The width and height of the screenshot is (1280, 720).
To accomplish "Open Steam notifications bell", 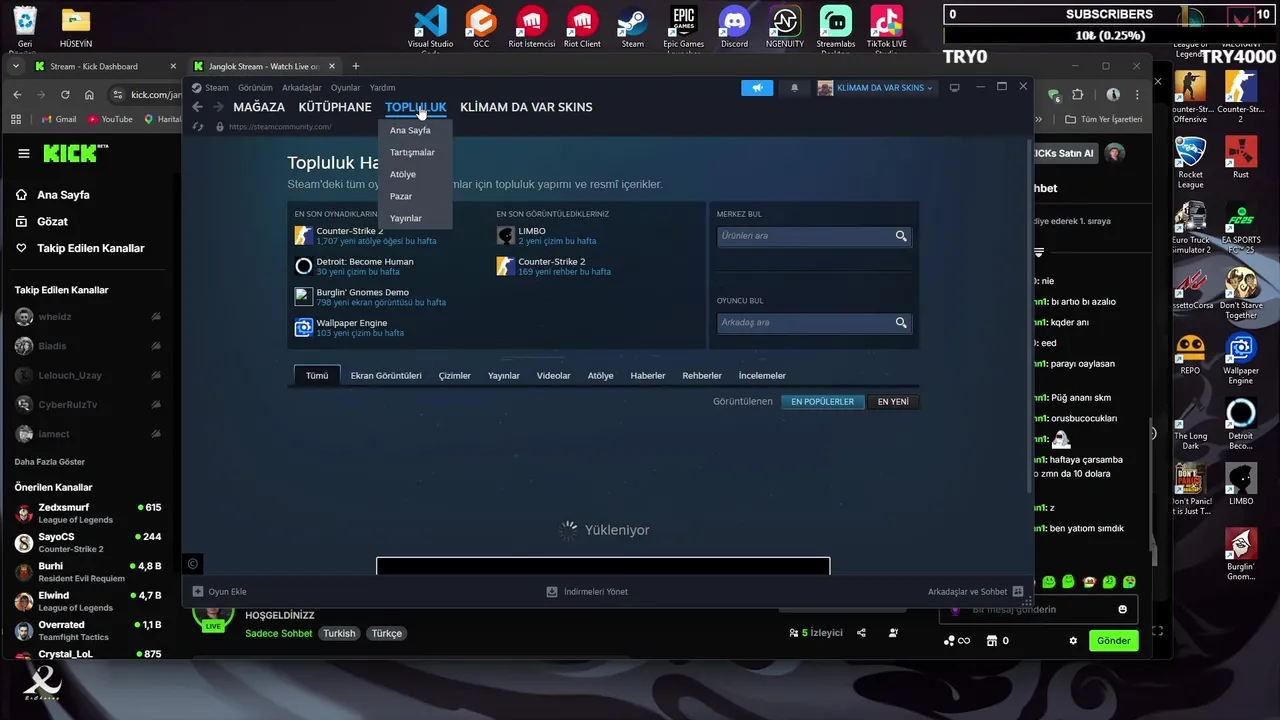I will [795, 88].
